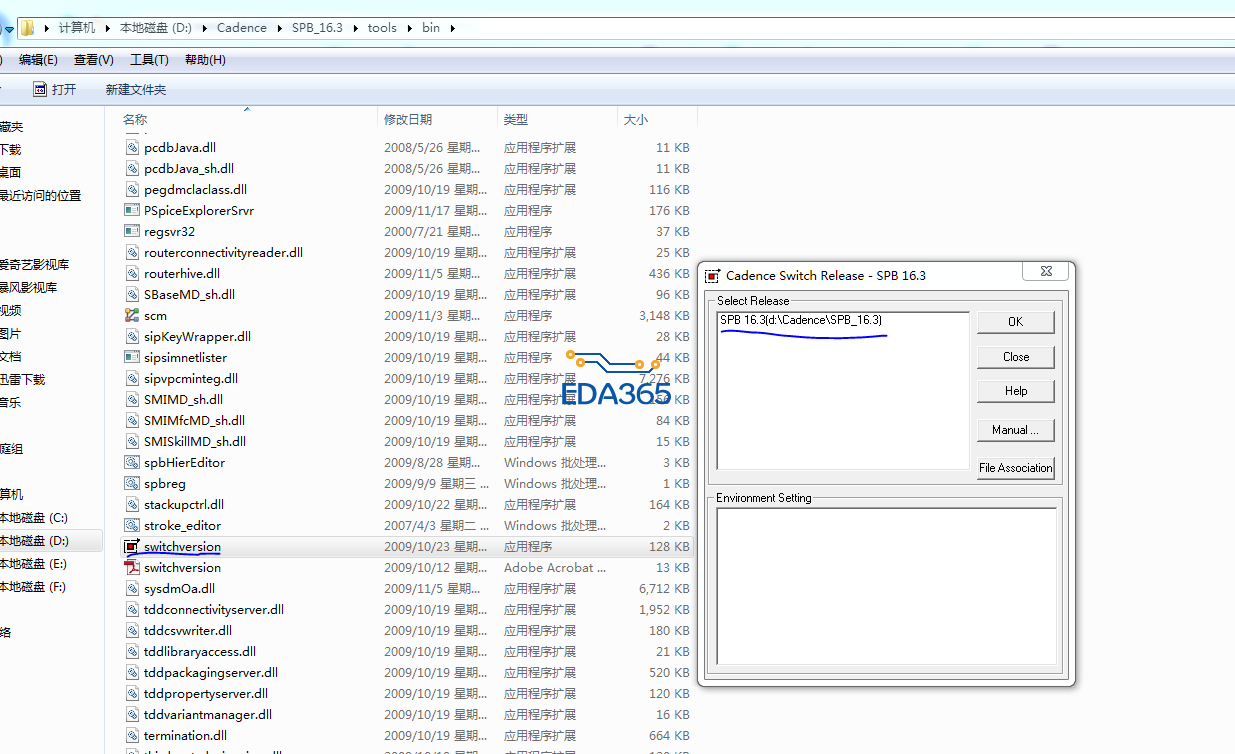Click the Manual ... button

coord(1015,430)
